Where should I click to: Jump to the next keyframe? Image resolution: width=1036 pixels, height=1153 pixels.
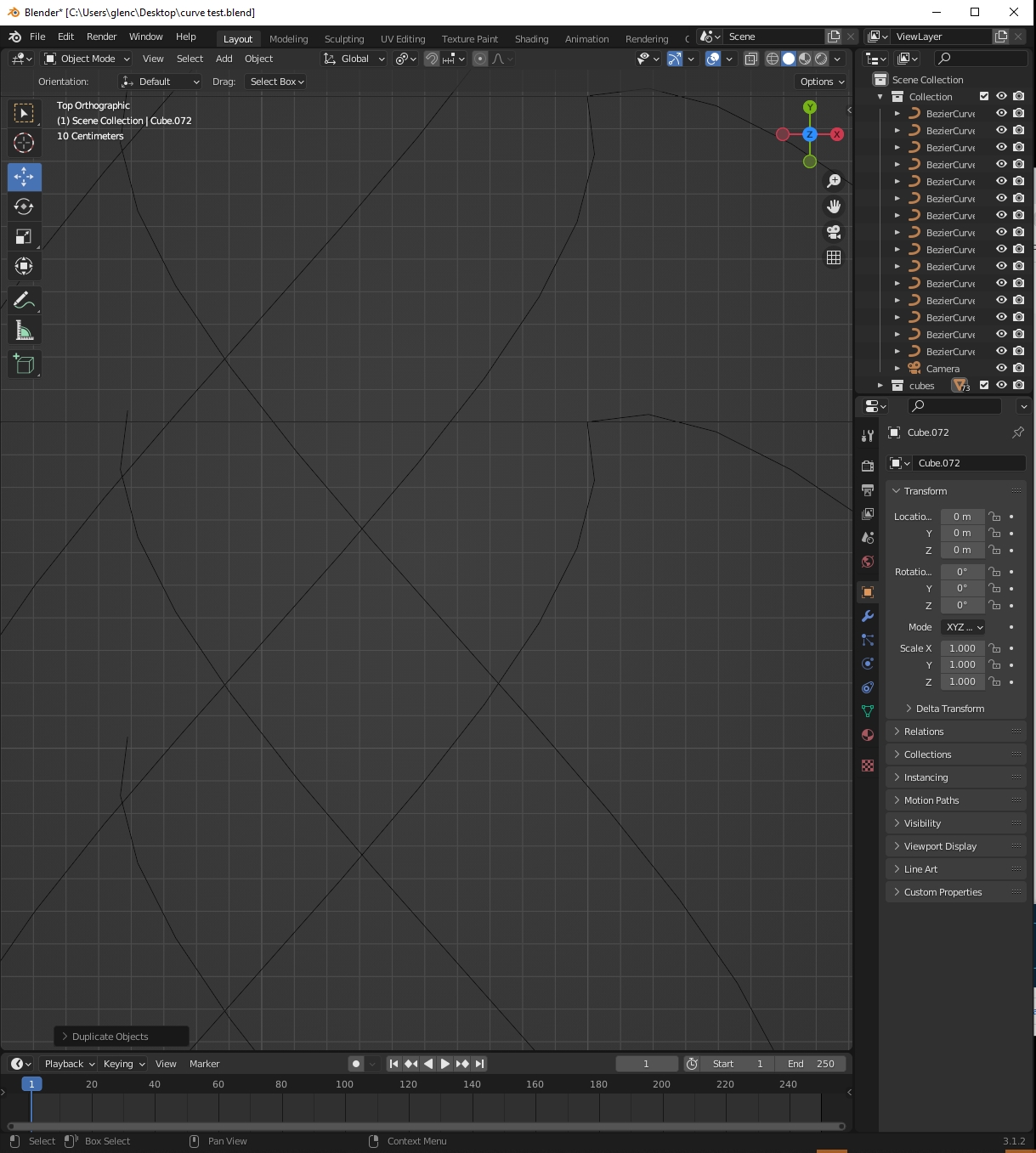tap(461, 1064)
